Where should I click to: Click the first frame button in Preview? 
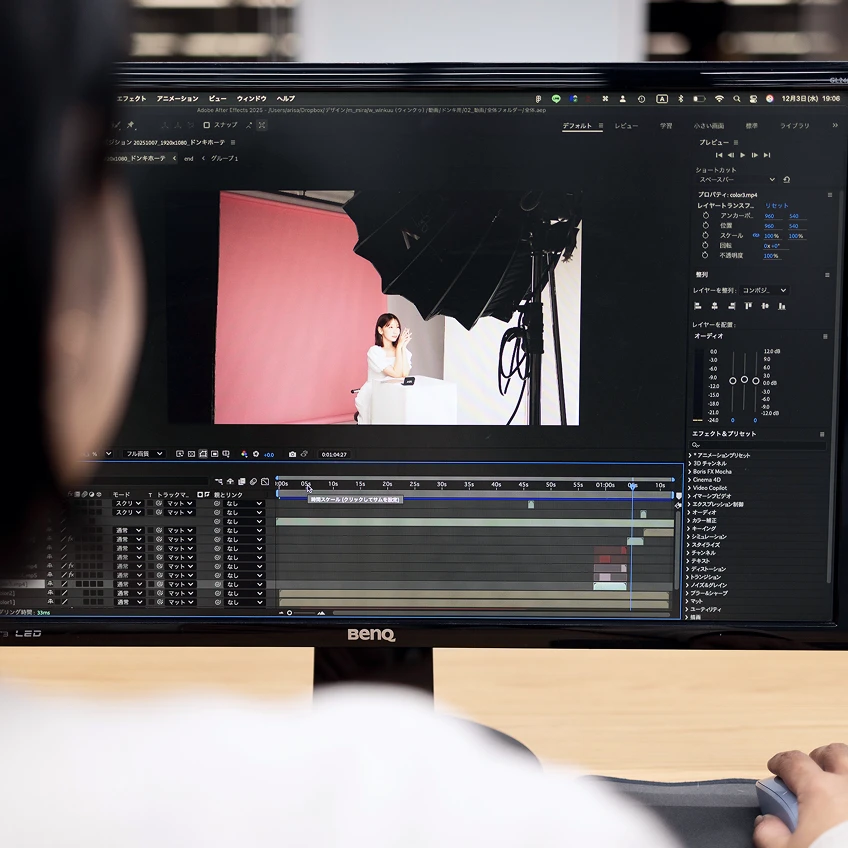(719, 155)
